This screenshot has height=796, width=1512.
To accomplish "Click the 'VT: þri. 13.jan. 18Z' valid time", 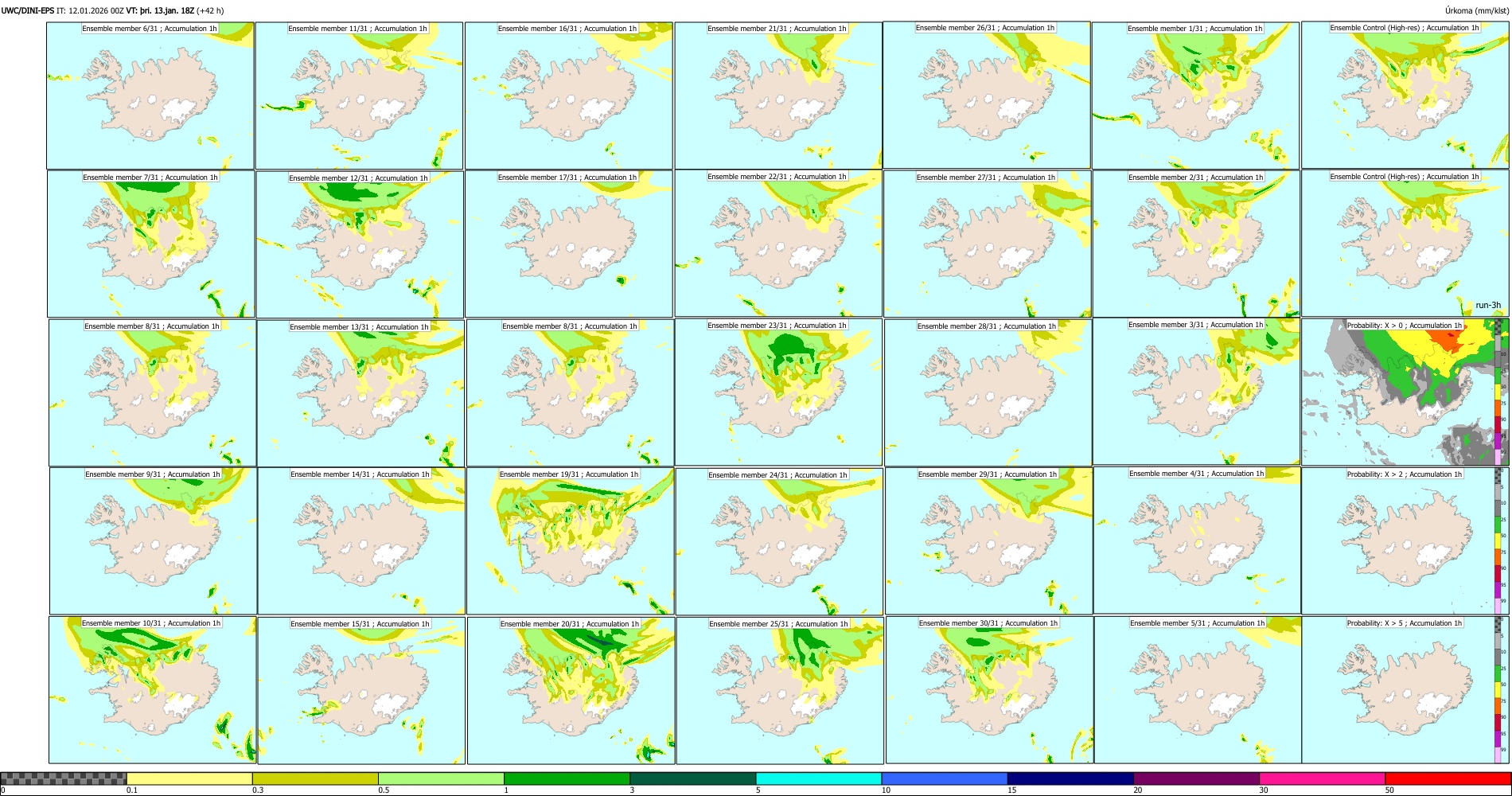I will pos(160,10).
